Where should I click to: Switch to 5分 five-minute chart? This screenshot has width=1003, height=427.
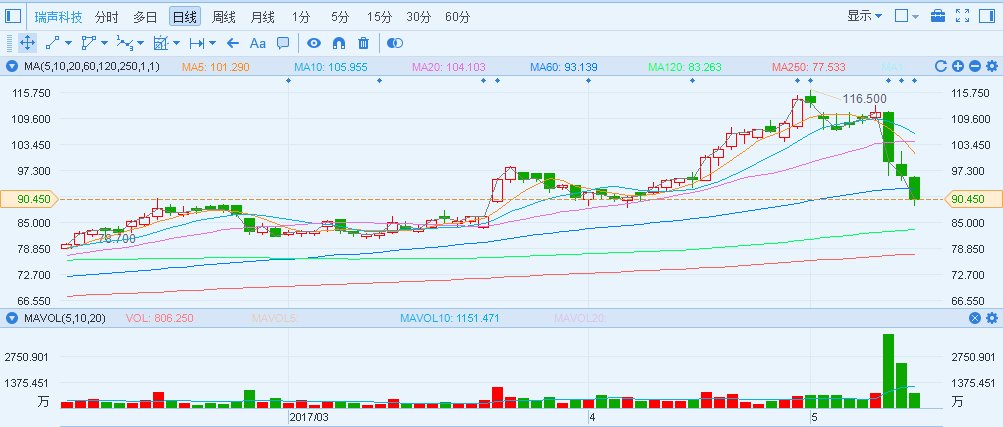340,17
